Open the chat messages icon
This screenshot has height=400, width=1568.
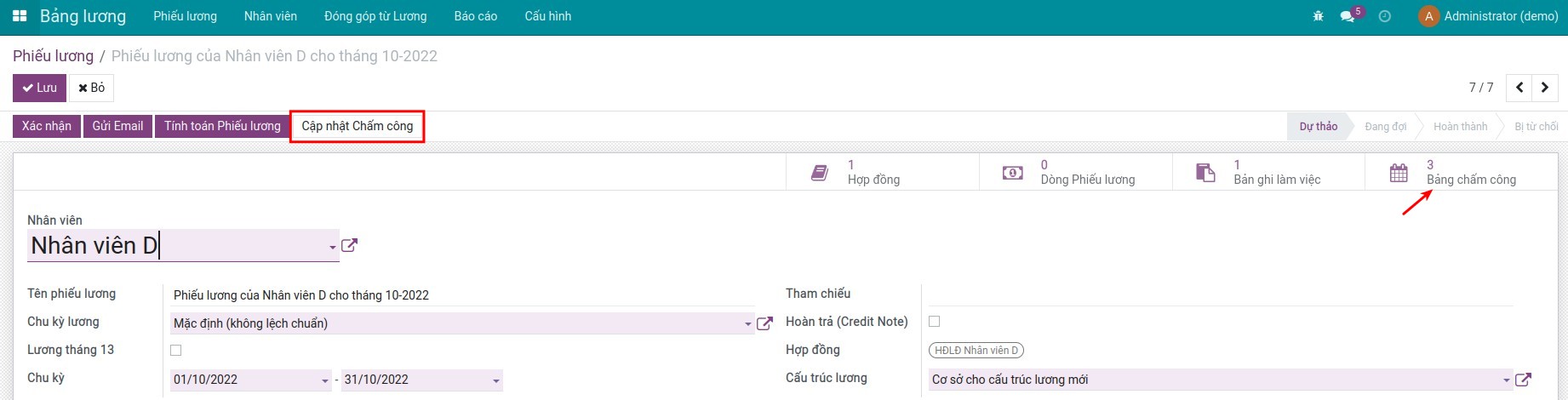click(1347, 16)
